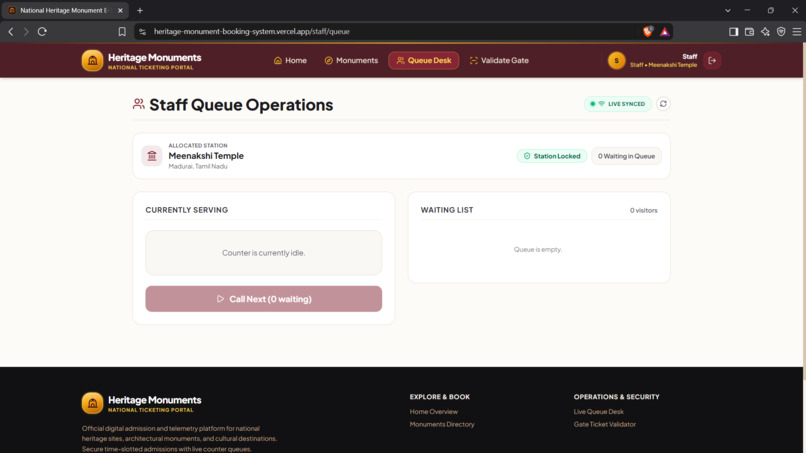The image size is (806, 453).
Task: Open the Live Queue Desk footer link
Action: [599, 411]
